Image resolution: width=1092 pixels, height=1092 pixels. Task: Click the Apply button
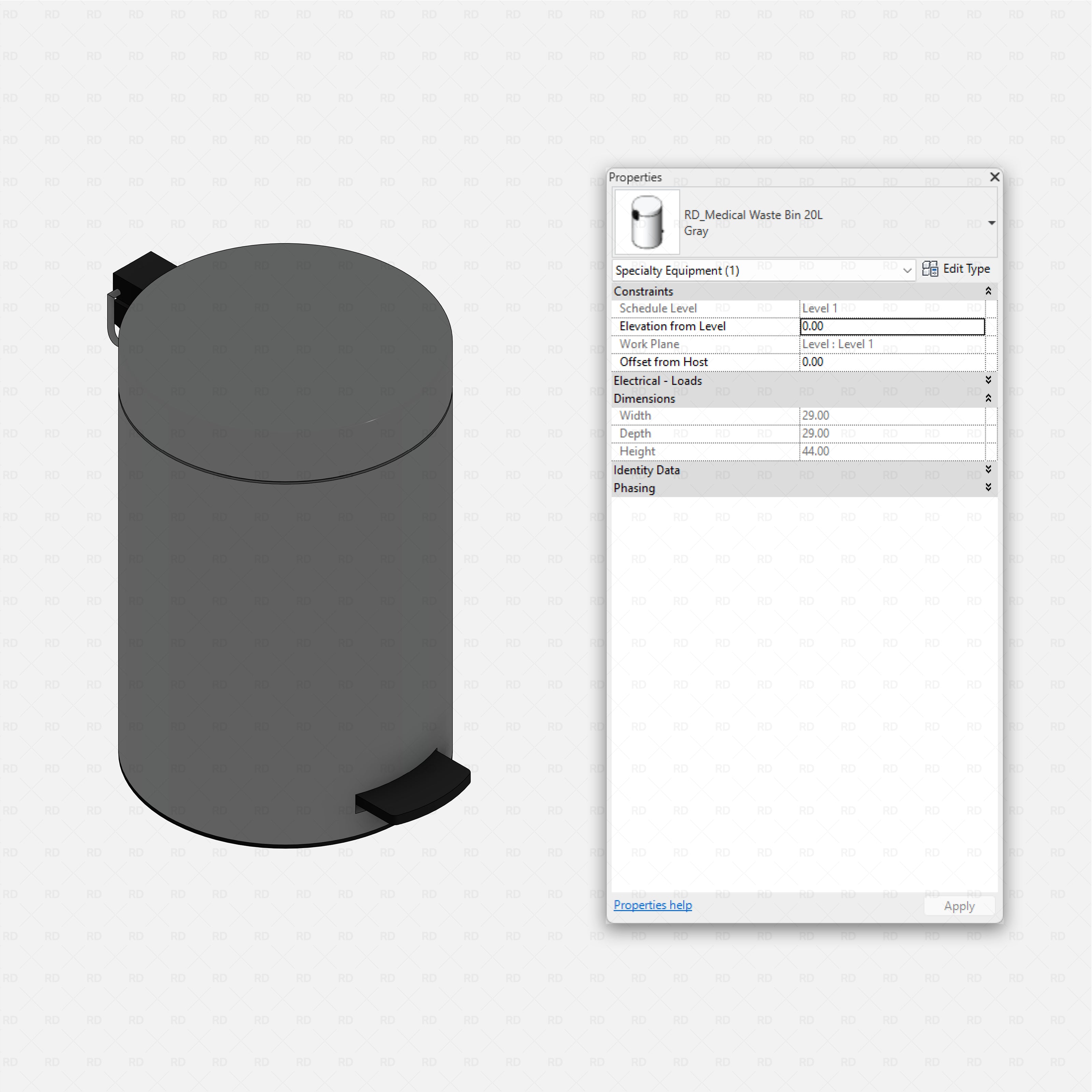click(959, 905)
